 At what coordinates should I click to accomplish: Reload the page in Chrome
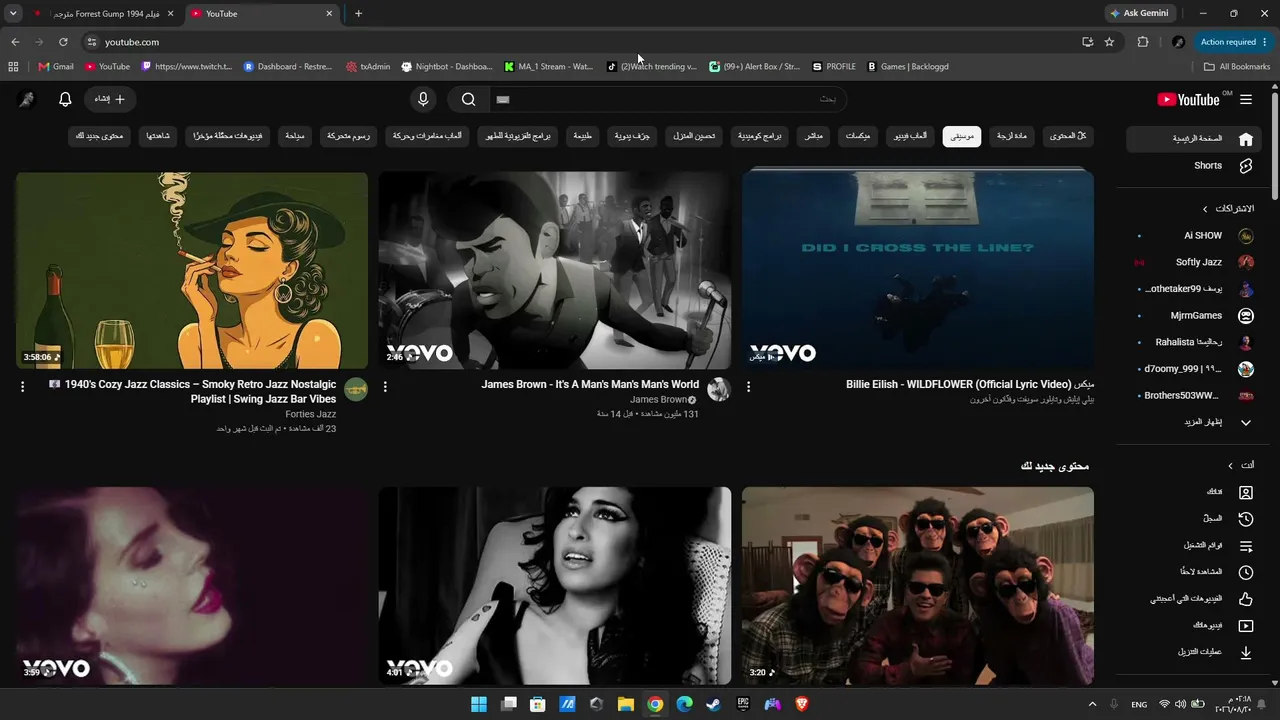click(63, 42)
